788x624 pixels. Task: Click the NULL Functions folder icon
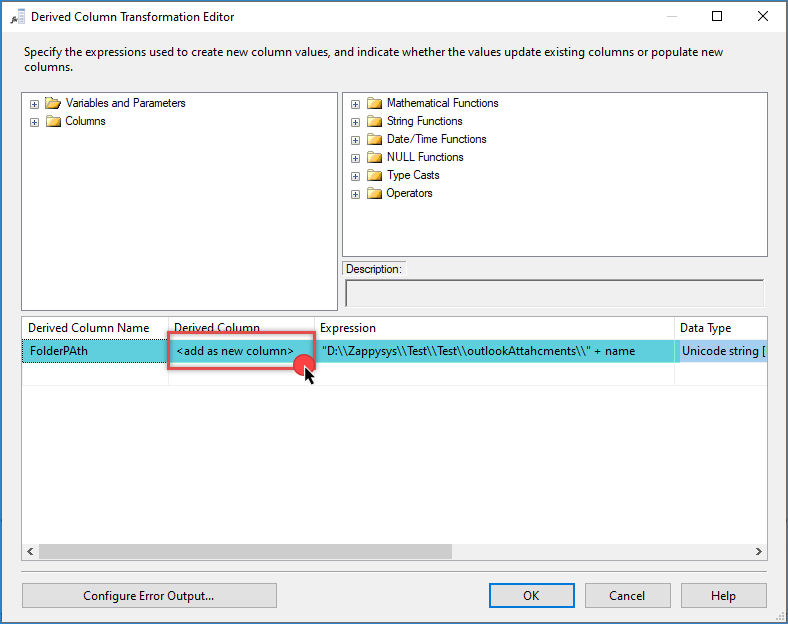tap(375, 157)
